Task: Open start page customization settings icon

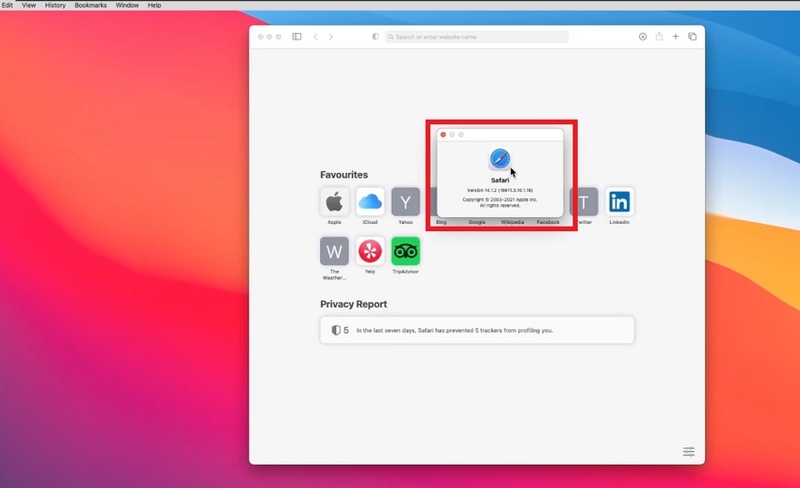Action: click(x=689, y=451)
